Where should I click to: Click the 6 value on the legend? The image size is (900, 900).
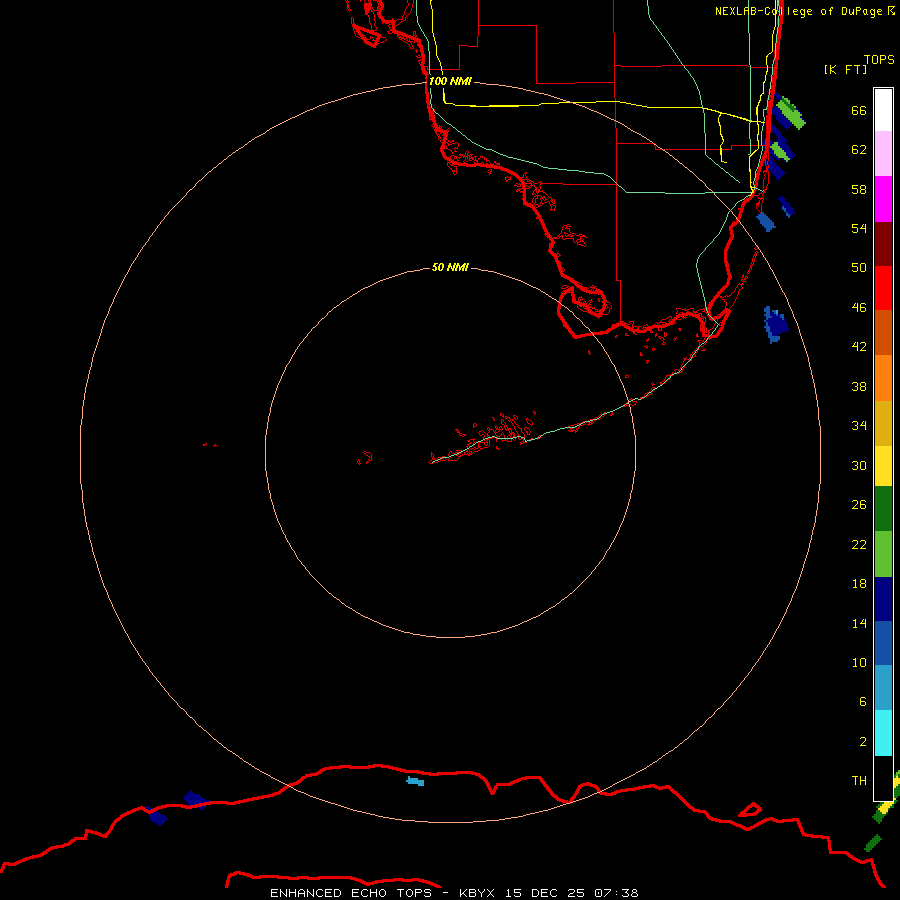point(862,702)
